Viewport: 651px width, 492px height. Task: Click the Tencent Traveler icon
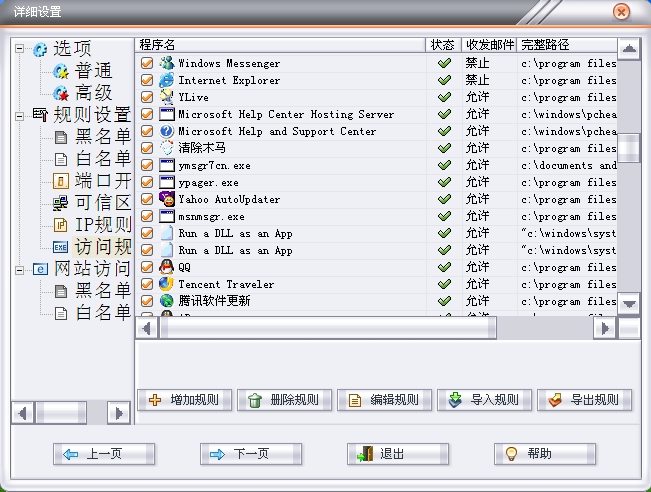click(x=166, y=284)
